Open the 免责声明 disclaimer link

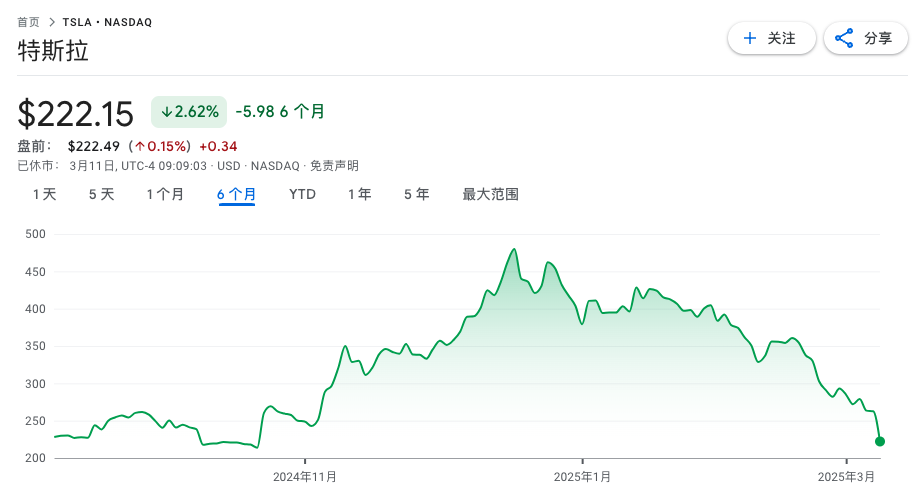click(x=334, y=166)
